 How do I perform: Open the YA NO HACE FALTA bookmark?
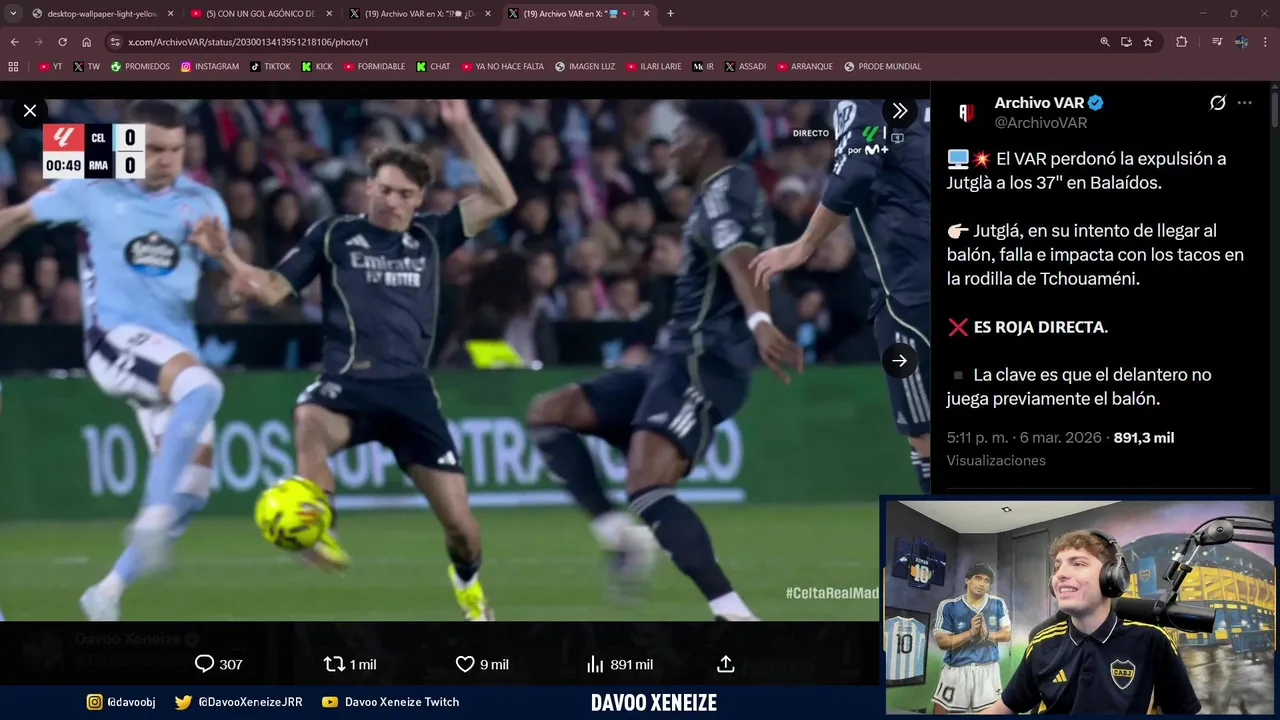pyautogui.click(x=503, y=67)
